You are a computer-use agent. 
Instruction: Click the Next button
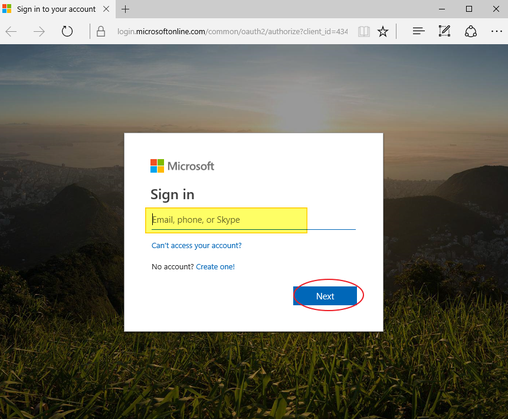pos(325,296)
